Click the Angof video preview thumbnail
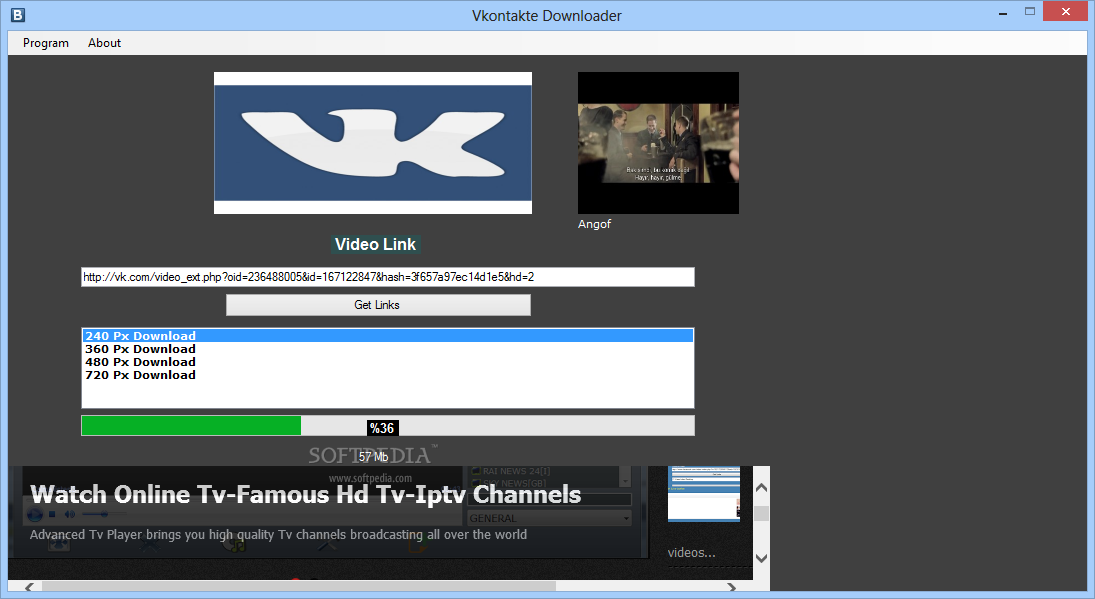This screenshot has width=1095, height=599. point(658,142)
